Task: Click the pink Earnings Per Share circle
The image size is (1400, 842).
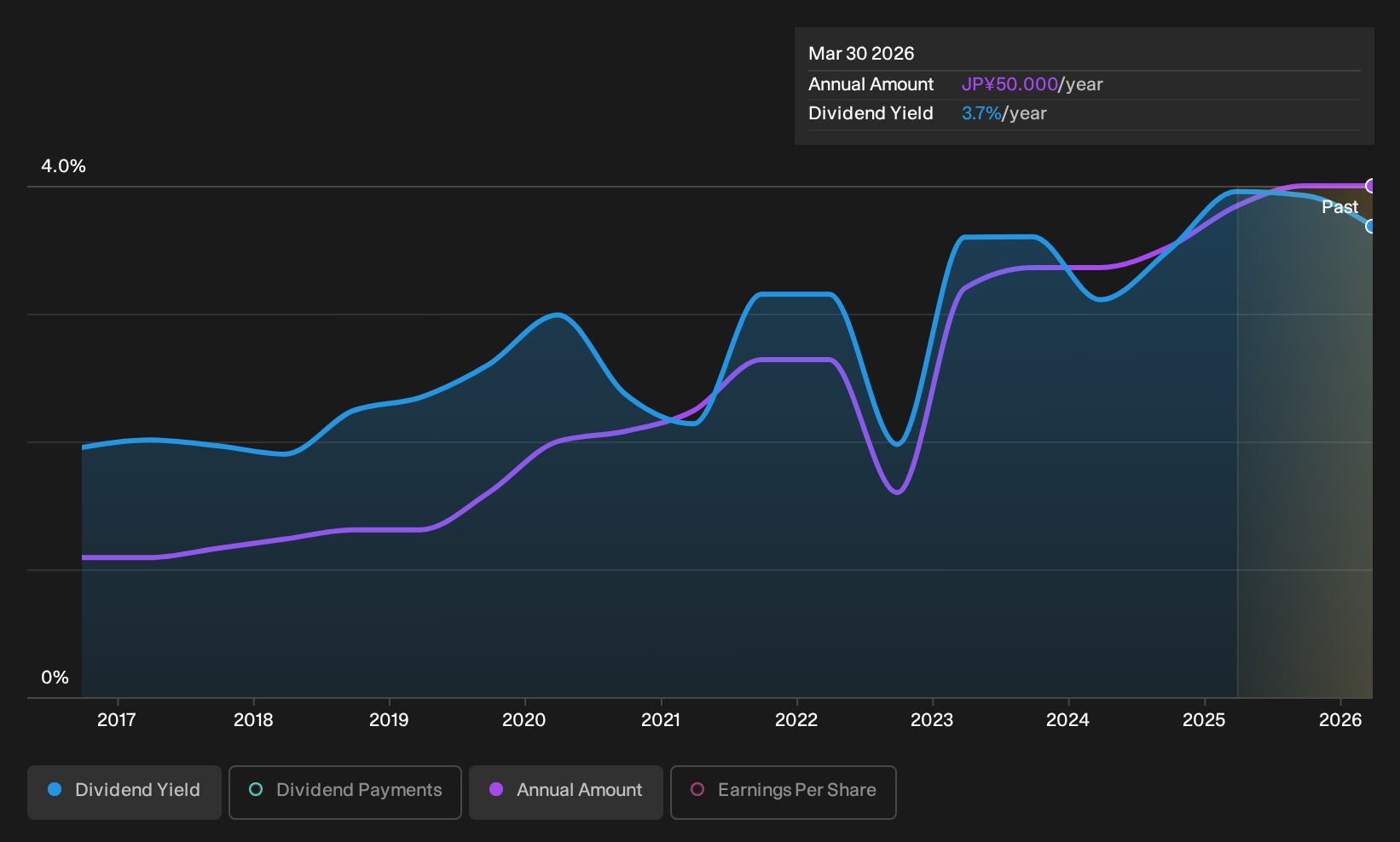Action: [697, 790]
